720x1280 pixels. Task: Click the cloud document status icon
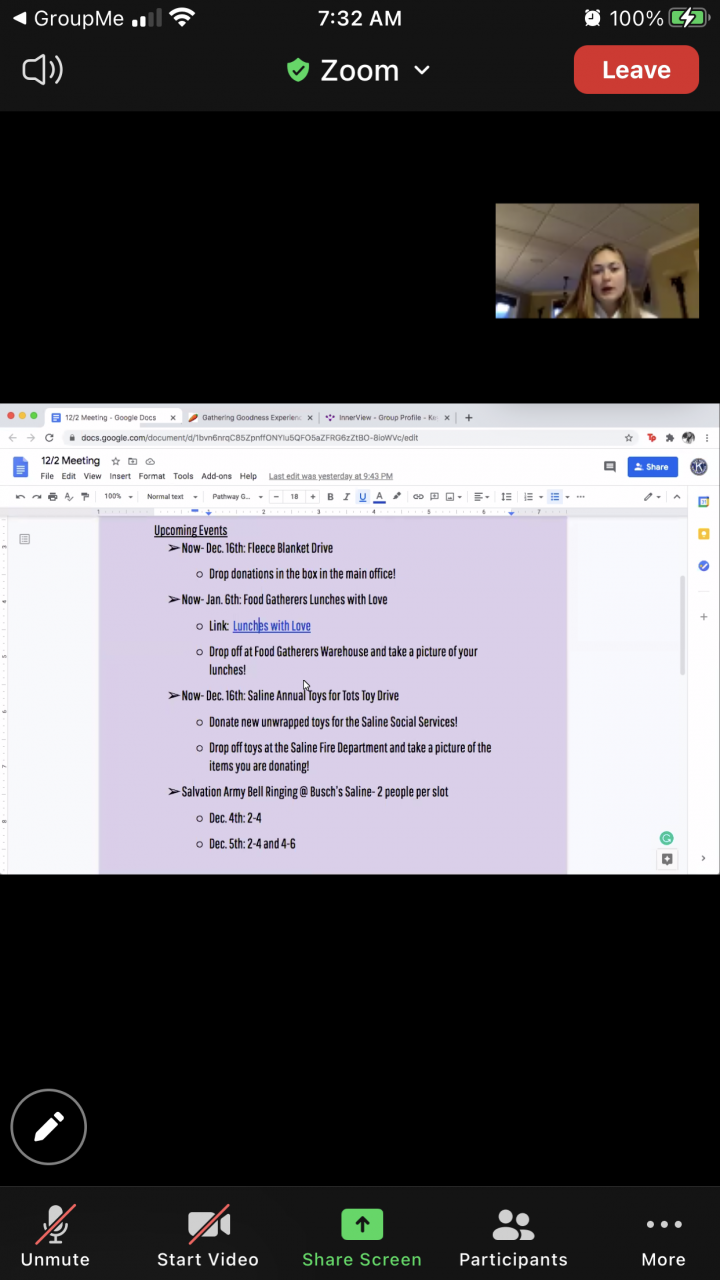point(150,461)
